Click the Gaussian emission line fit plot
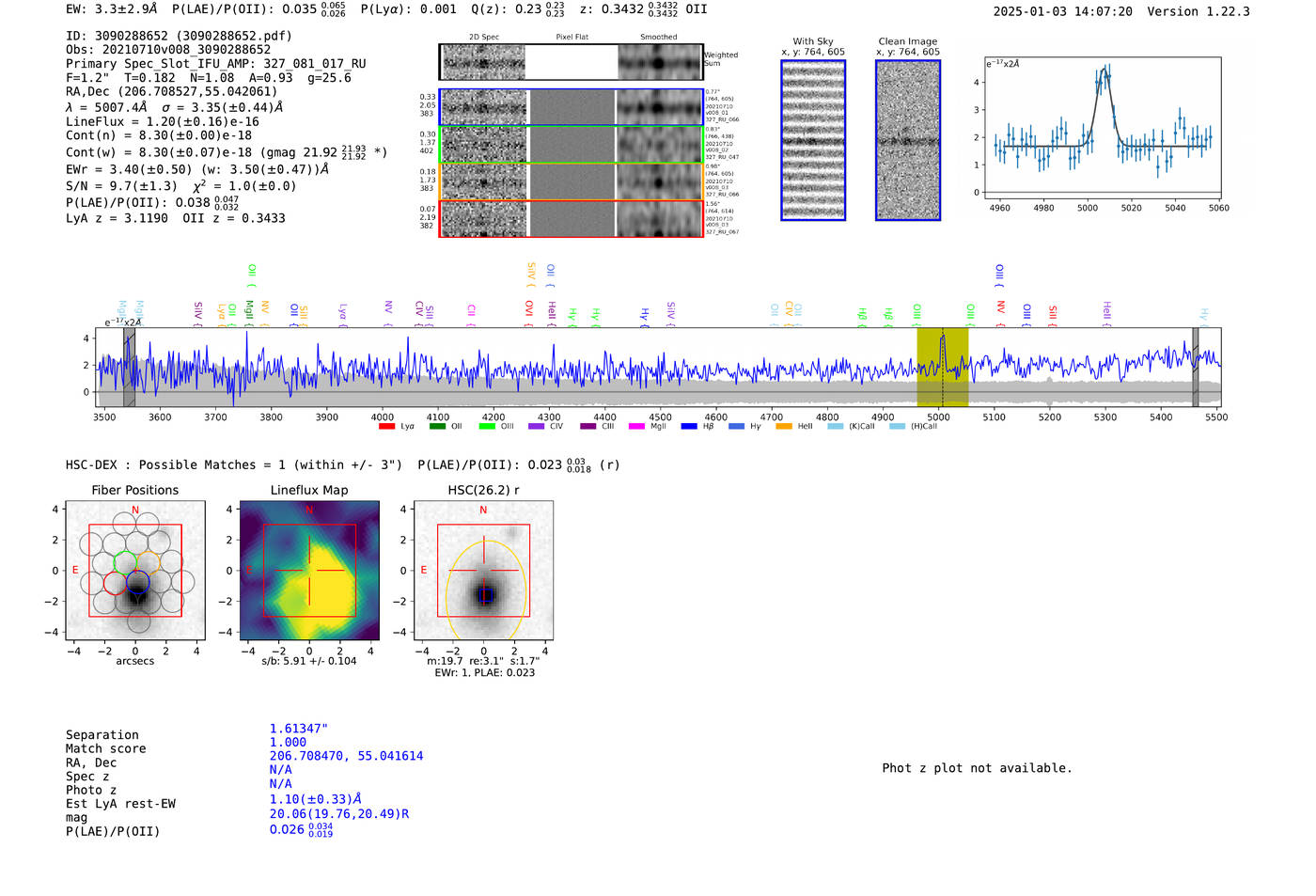The height and width of the screenshot is (896, 1316). pos(1102,128)
